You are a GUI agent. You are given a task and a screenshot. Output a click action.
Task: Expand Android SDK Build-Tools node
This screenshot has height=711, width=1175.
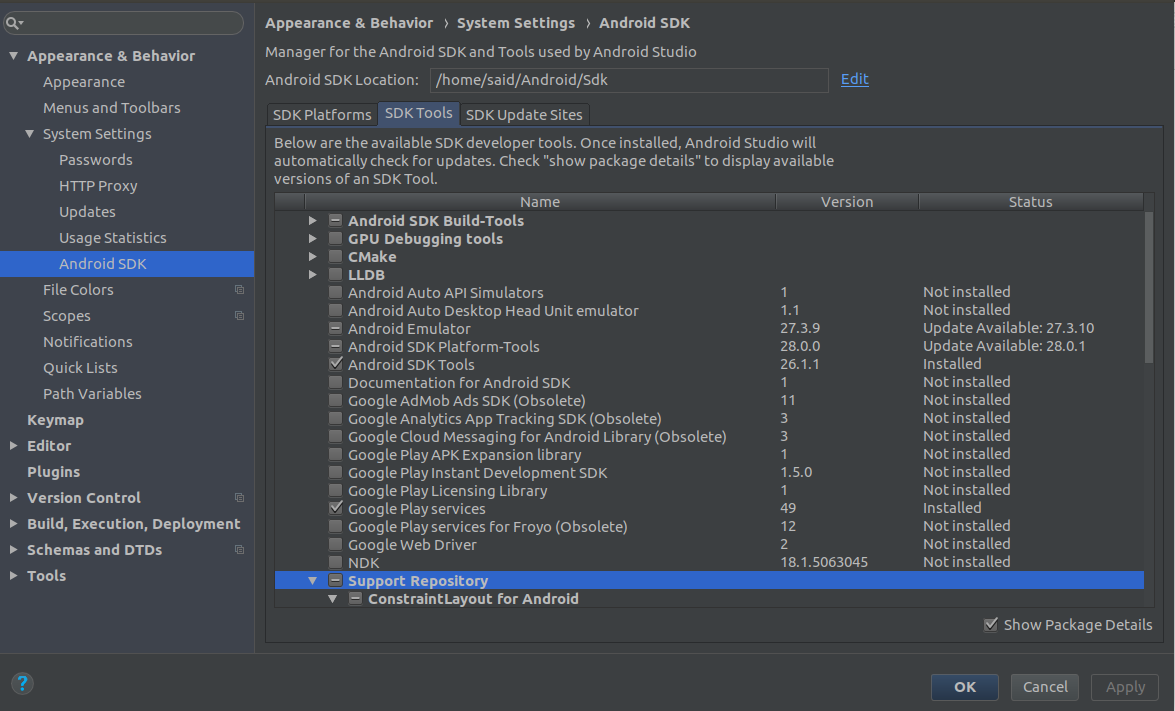[x=313, y=221]
